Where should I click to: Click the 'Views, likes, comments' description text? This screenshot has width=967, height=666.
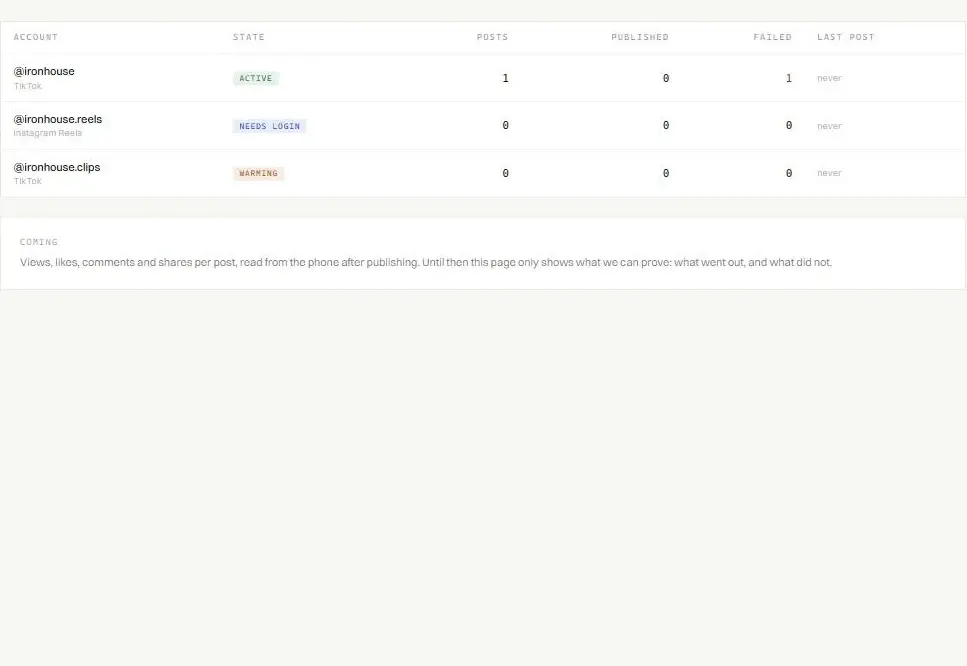coord(426,262)
